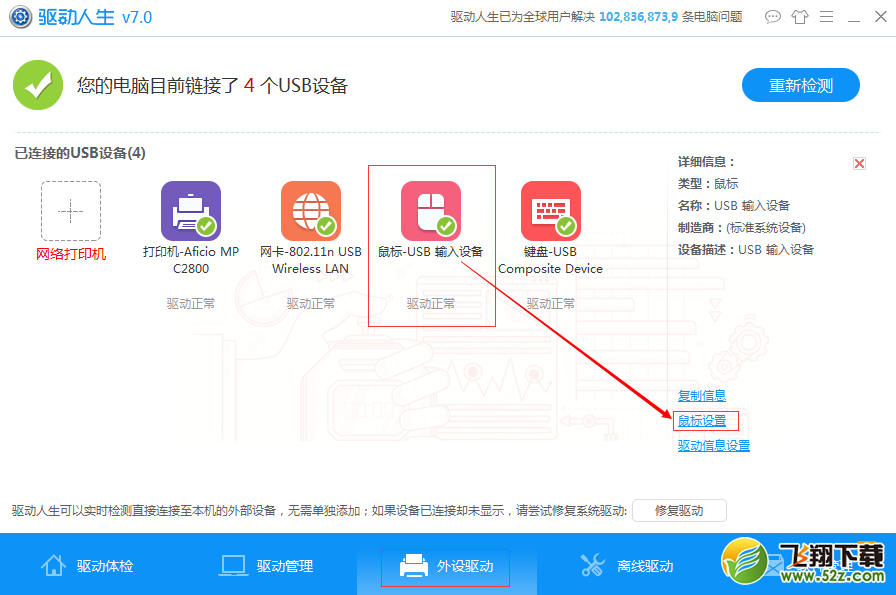
Task: Click the 类型：鼠标 detail line
Action: (x=708, y=184)
